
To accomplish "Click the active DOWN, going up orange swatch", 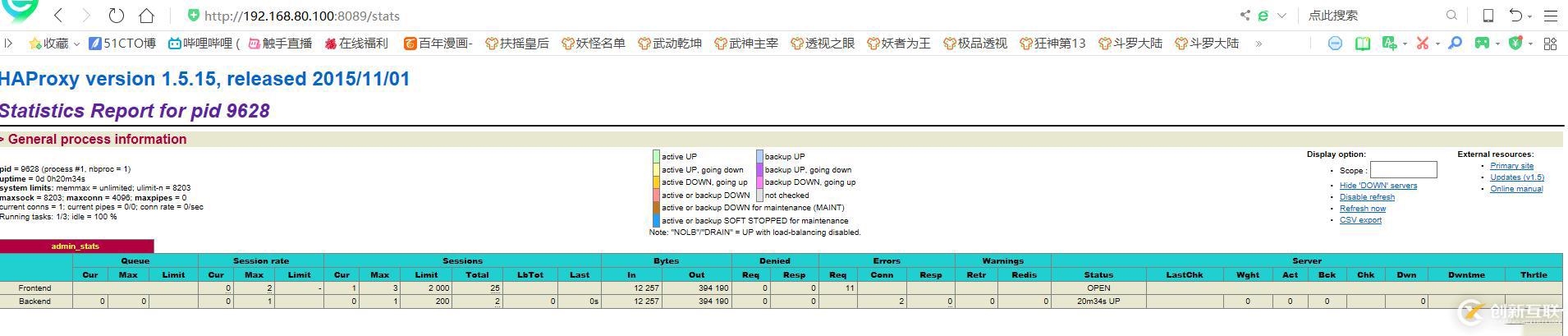I will [656, 182].
